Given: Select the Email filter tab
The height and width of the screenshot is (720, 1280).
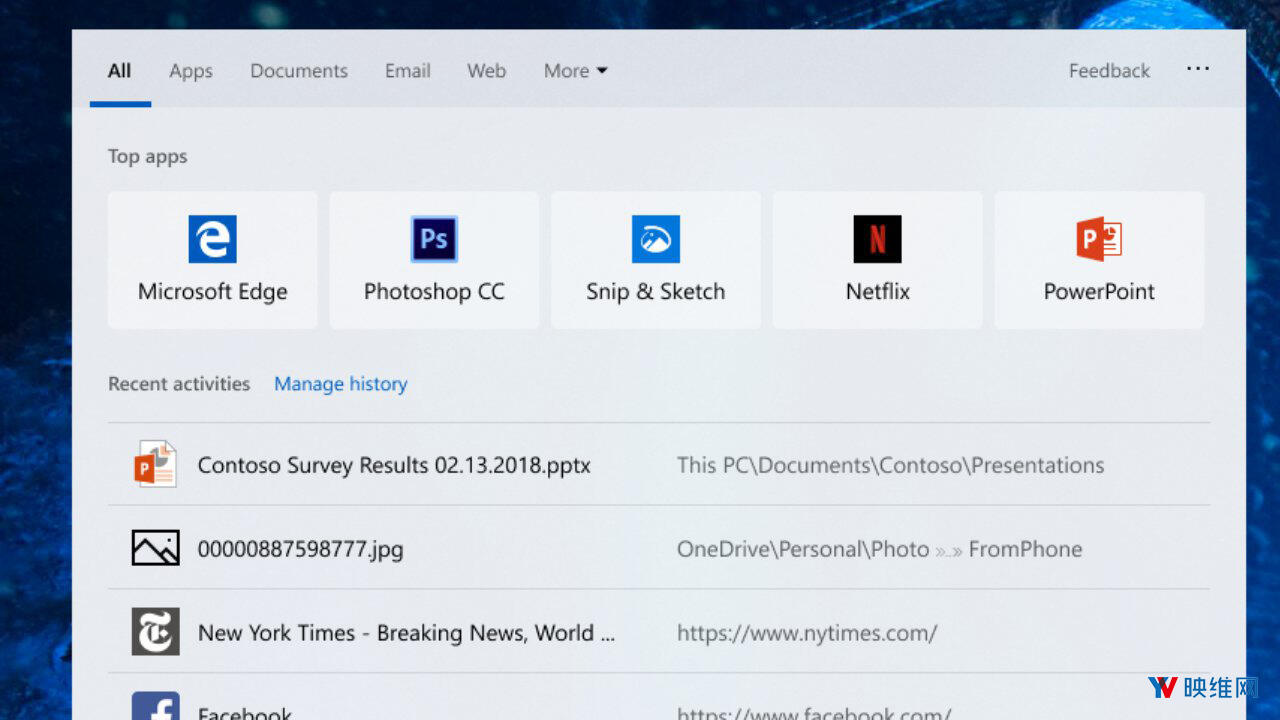Looking at the screenshot, I should pyautogui.click(x=407, y=71).
